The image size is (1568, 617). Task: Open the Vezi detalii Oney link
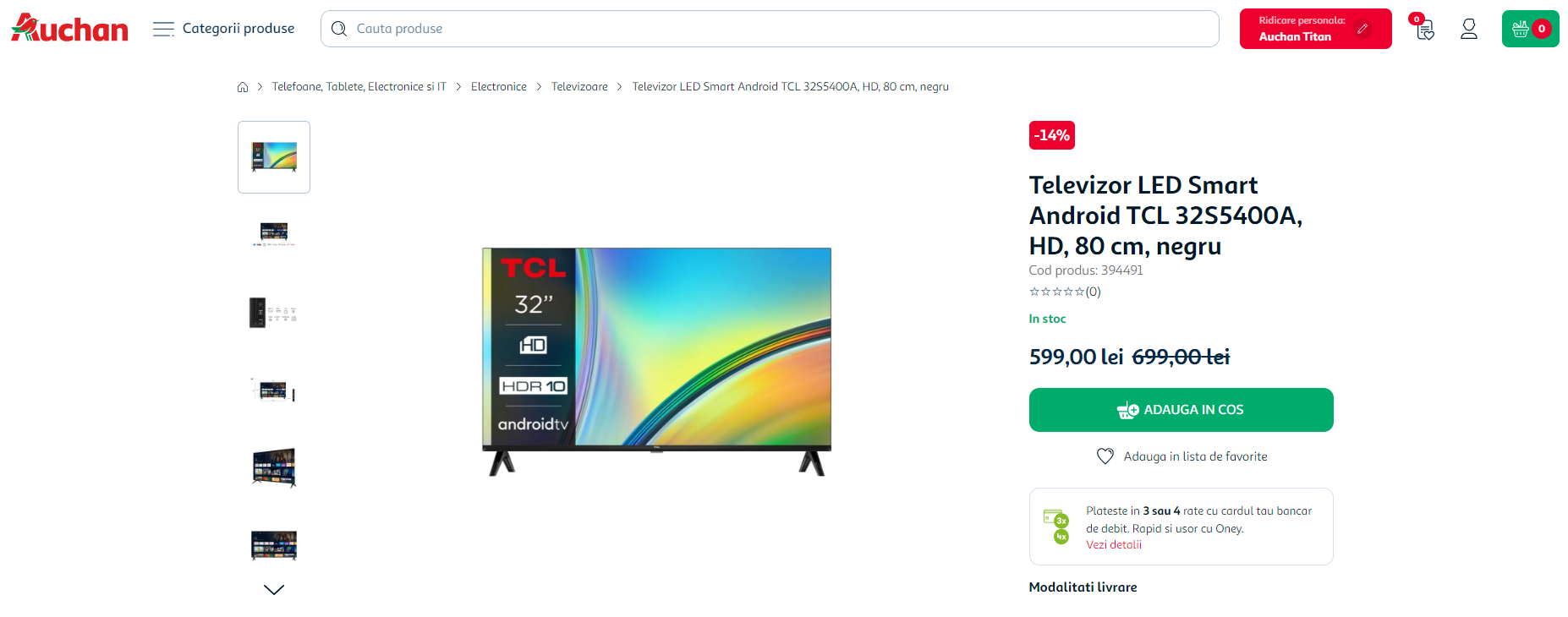pyautogui.click(x=1114, y=545)
